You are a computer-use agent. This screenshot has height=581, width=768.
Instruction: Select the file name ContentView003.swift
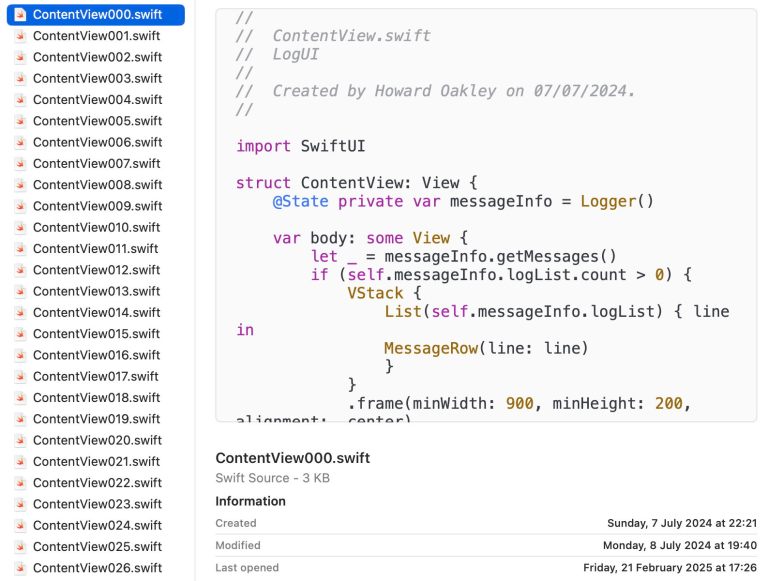click(x=97, y=78)
